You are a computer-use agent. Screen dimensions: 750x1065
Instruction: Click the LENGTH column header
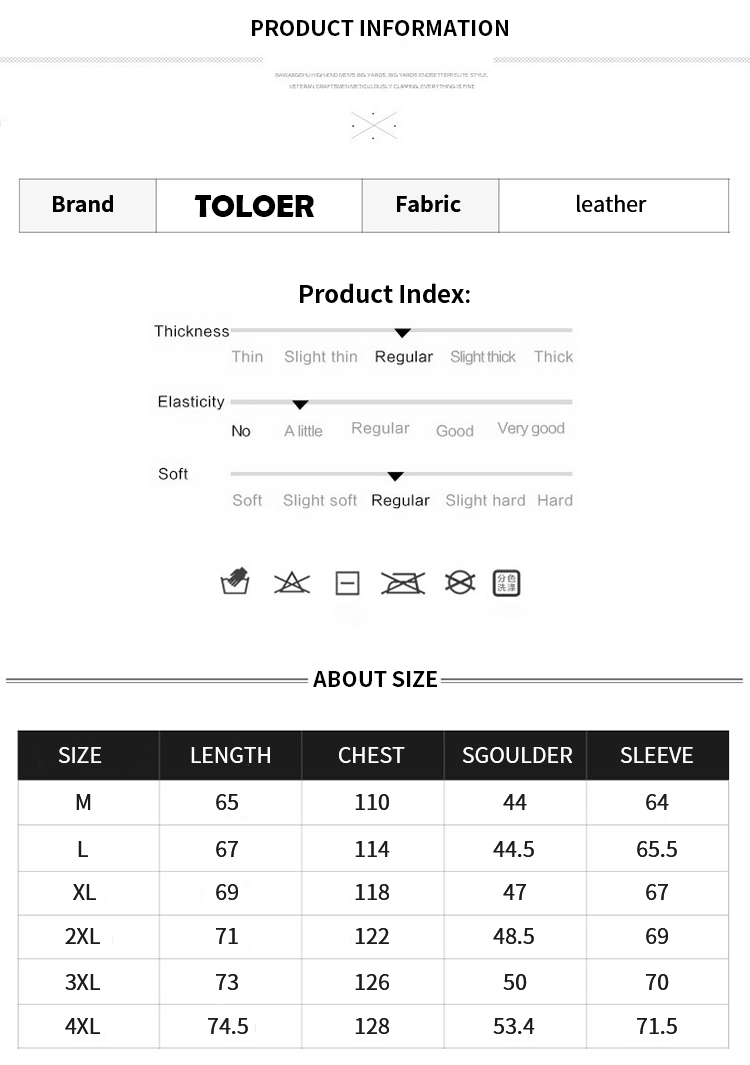(x=230, y=755)
